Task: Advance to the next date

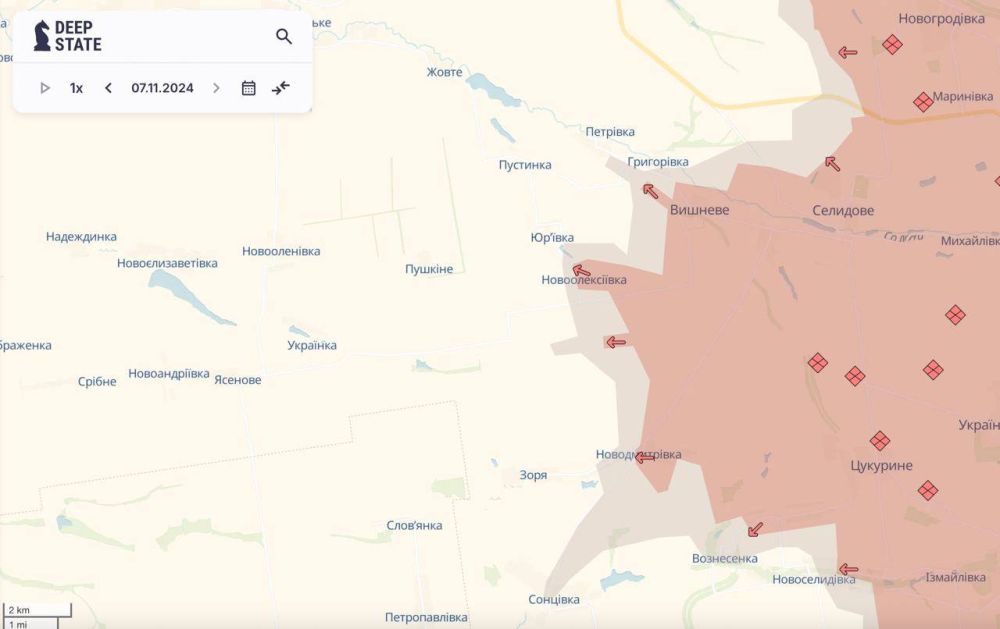Action: pyautogui.click(x=216, y=88)
